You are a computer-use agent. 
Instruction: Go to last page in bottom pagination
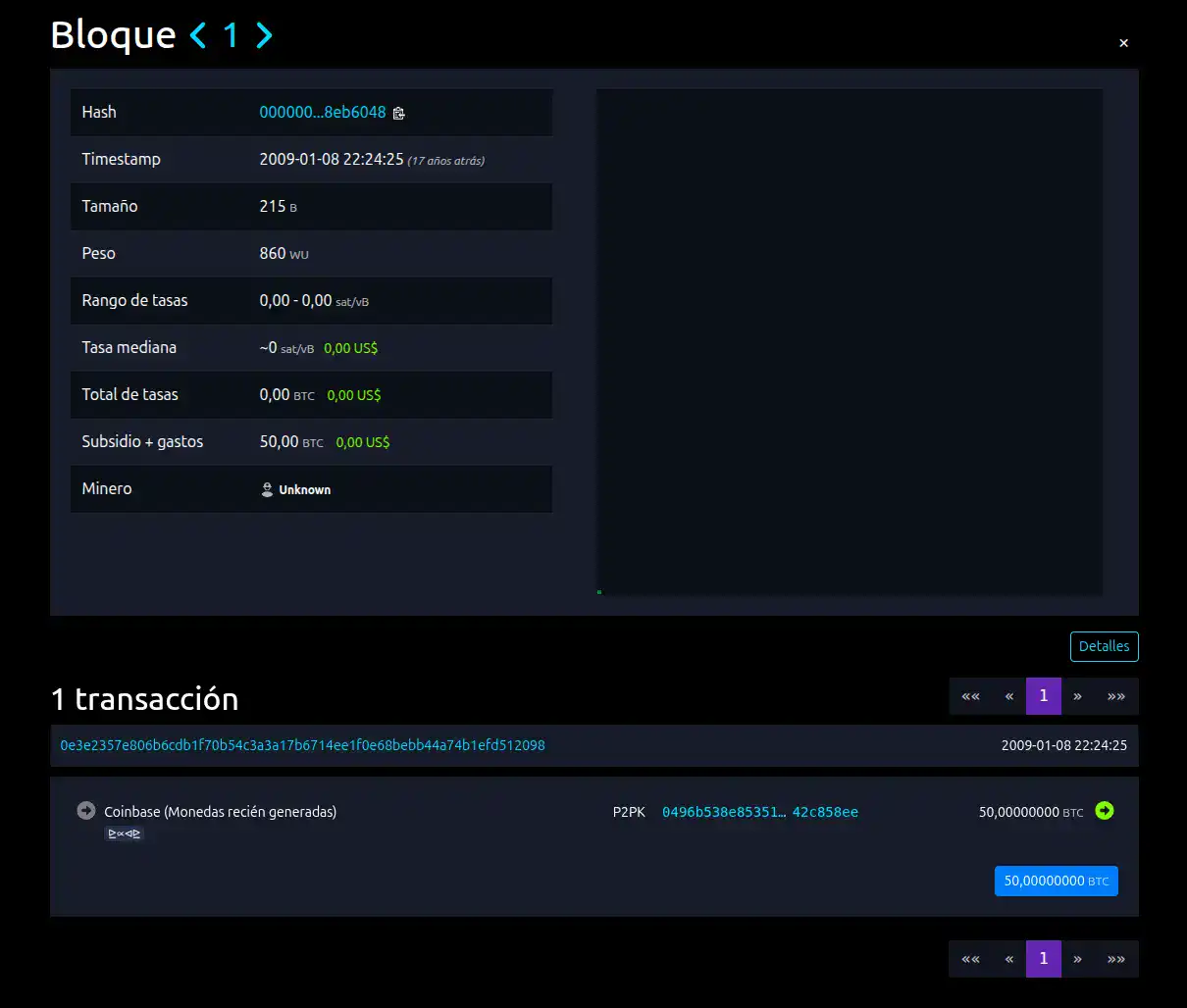(1116, 959)
